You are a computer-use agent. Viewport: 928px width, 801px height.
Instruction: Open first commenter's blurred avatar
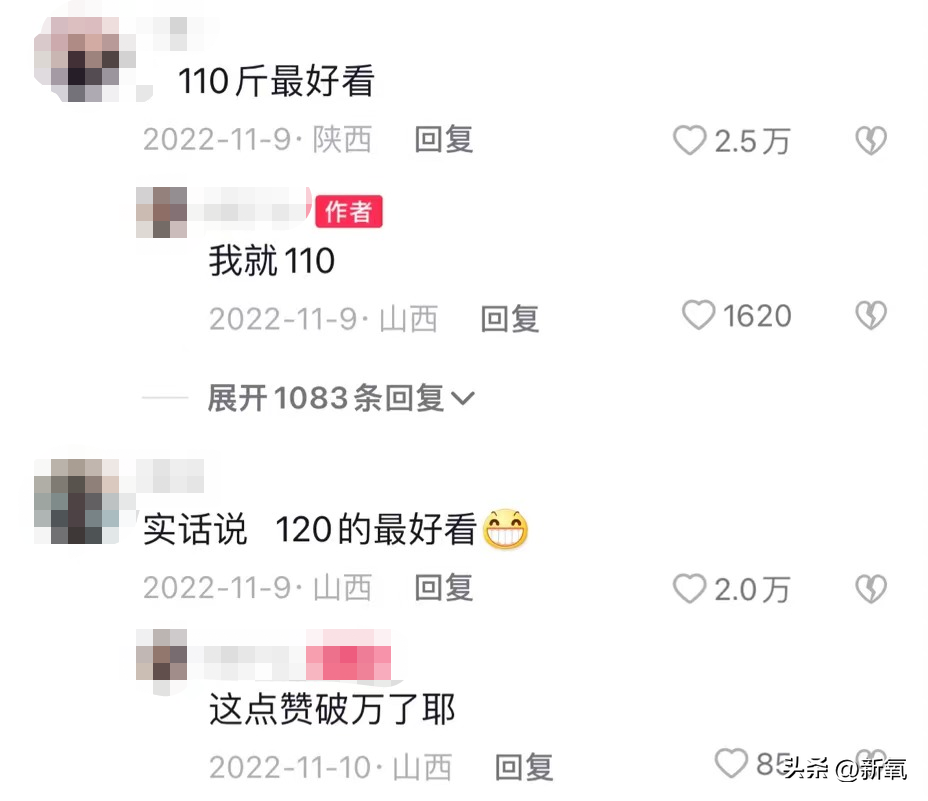pos(85,59)
